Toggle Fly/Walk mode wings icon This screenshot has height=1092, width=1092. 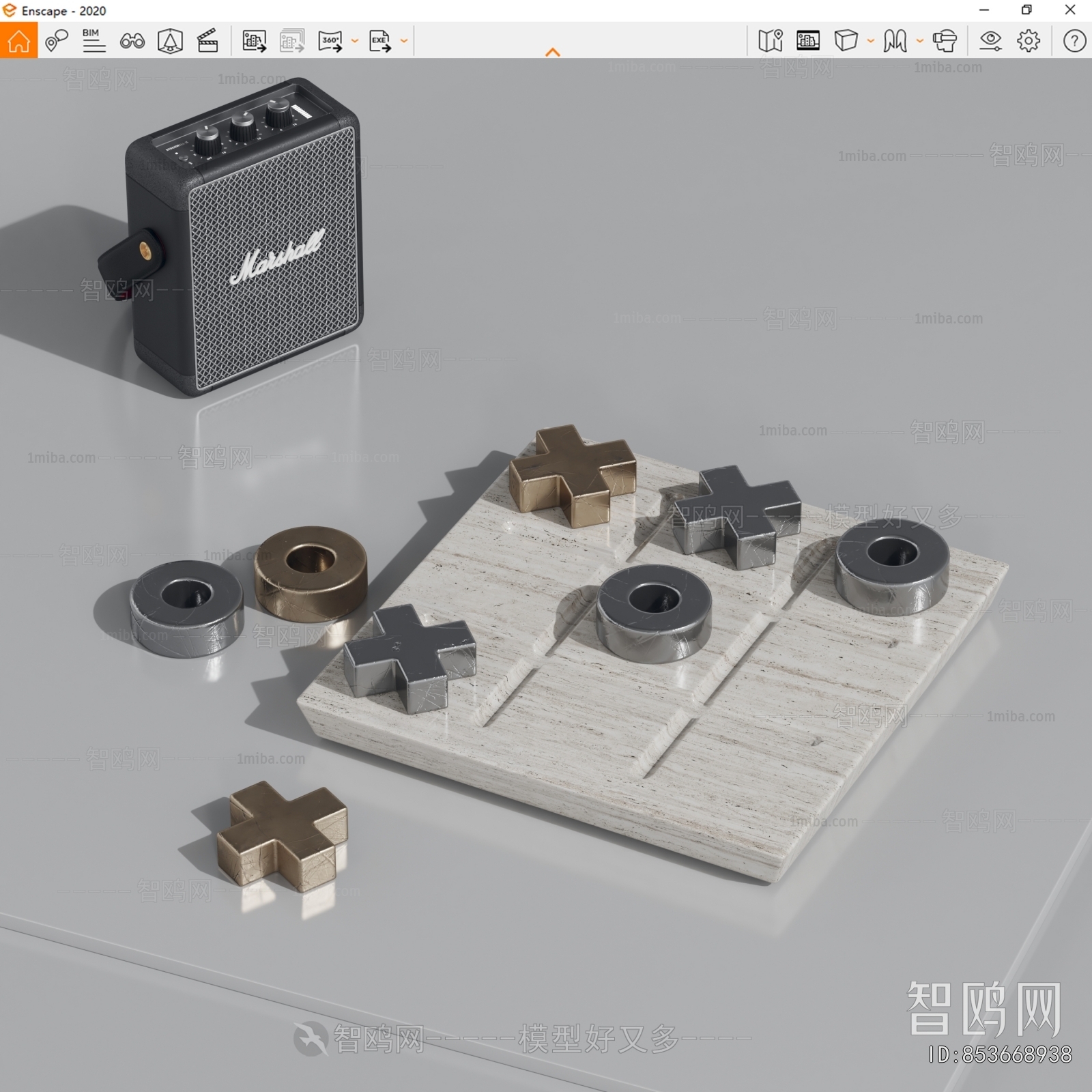pyautogui.click(x=895, y=41)
